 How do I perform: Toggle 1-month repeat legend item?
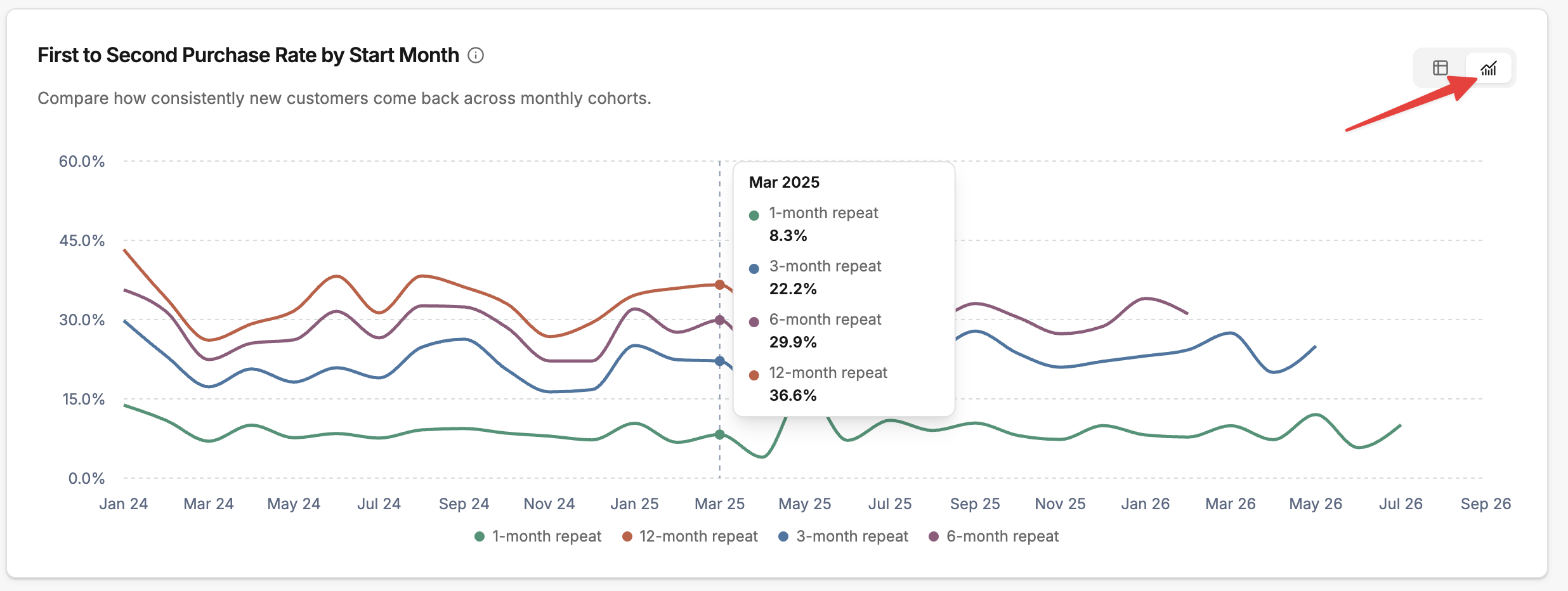pos(538,536)
